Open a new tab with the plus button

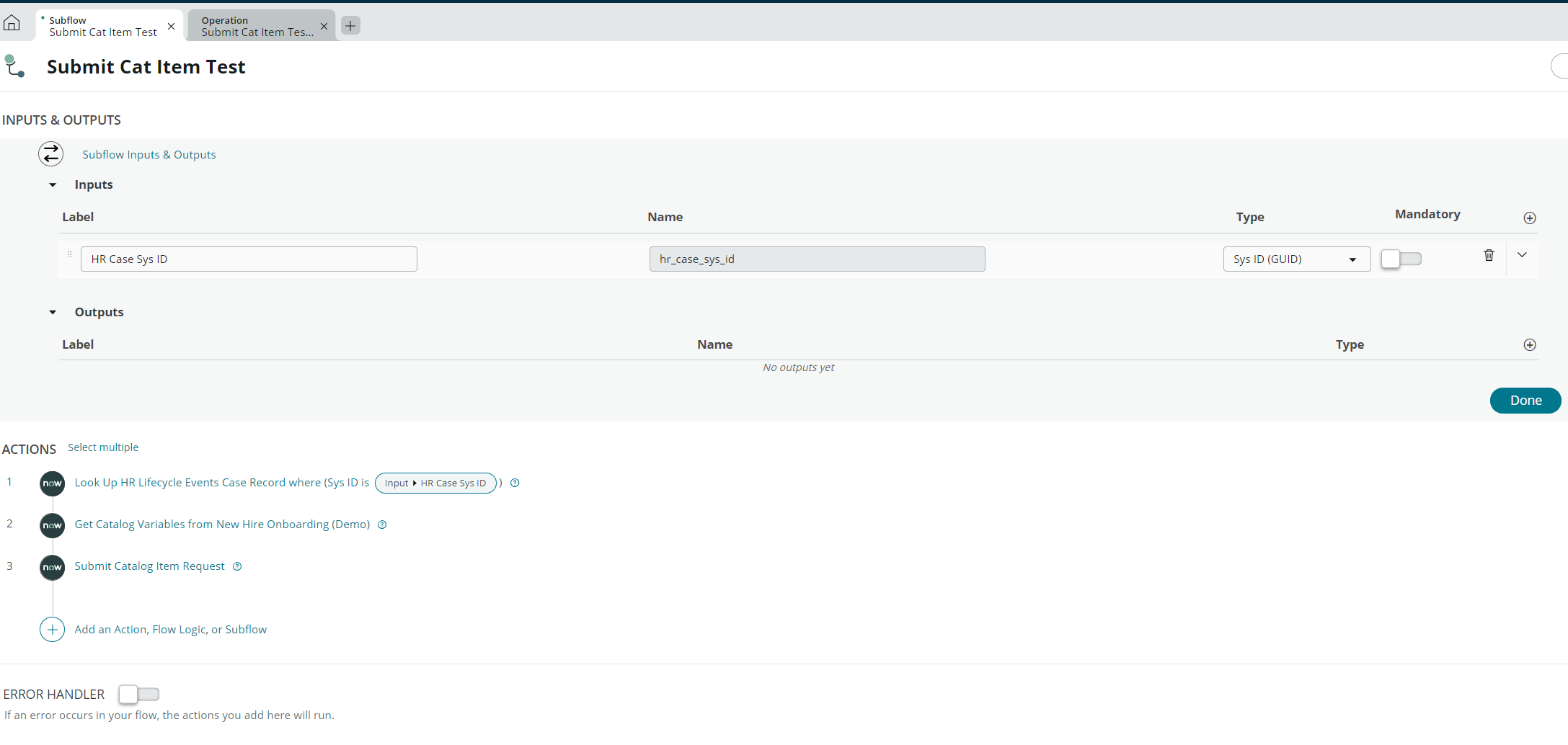tap(350, 26)
